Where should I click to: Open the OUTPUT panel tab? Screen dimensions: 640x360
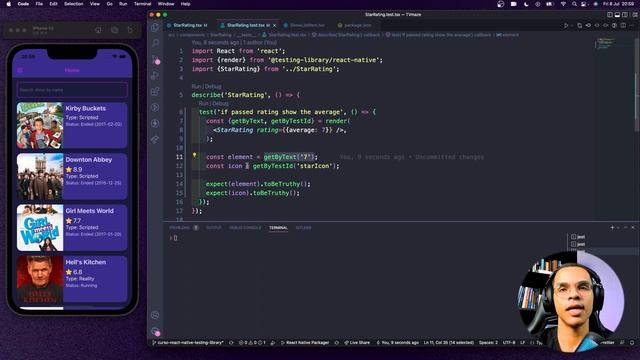click(x=213, y=228)
